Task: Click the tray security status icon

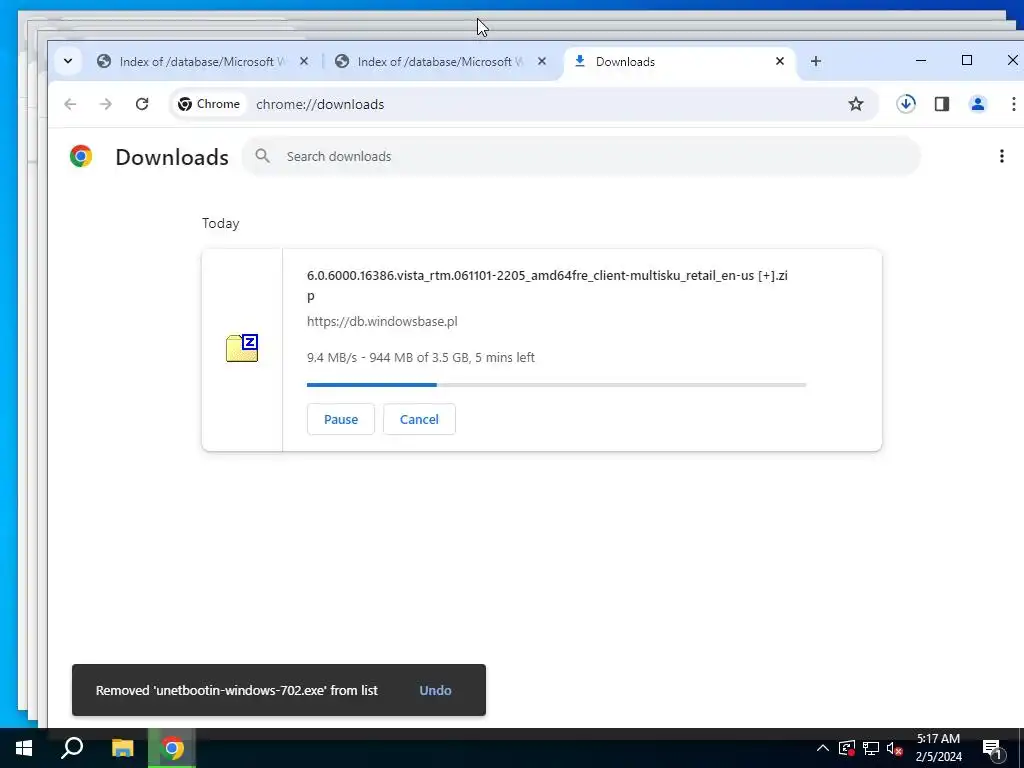Action: click(x=847, y=748)
